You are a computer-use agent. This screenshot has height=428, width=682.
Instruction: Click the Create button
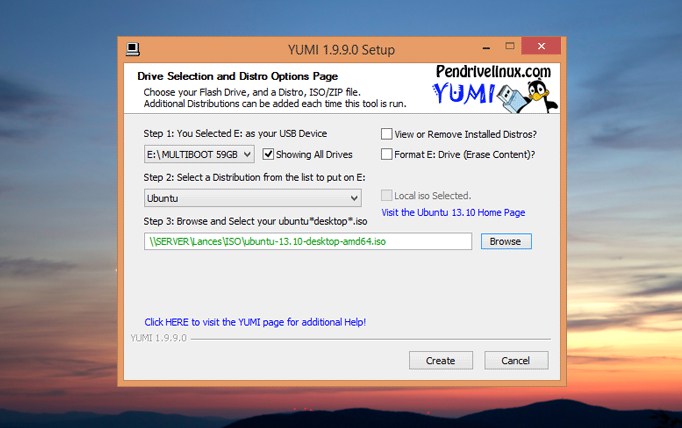pyautogui.click(x=441, y=361)
